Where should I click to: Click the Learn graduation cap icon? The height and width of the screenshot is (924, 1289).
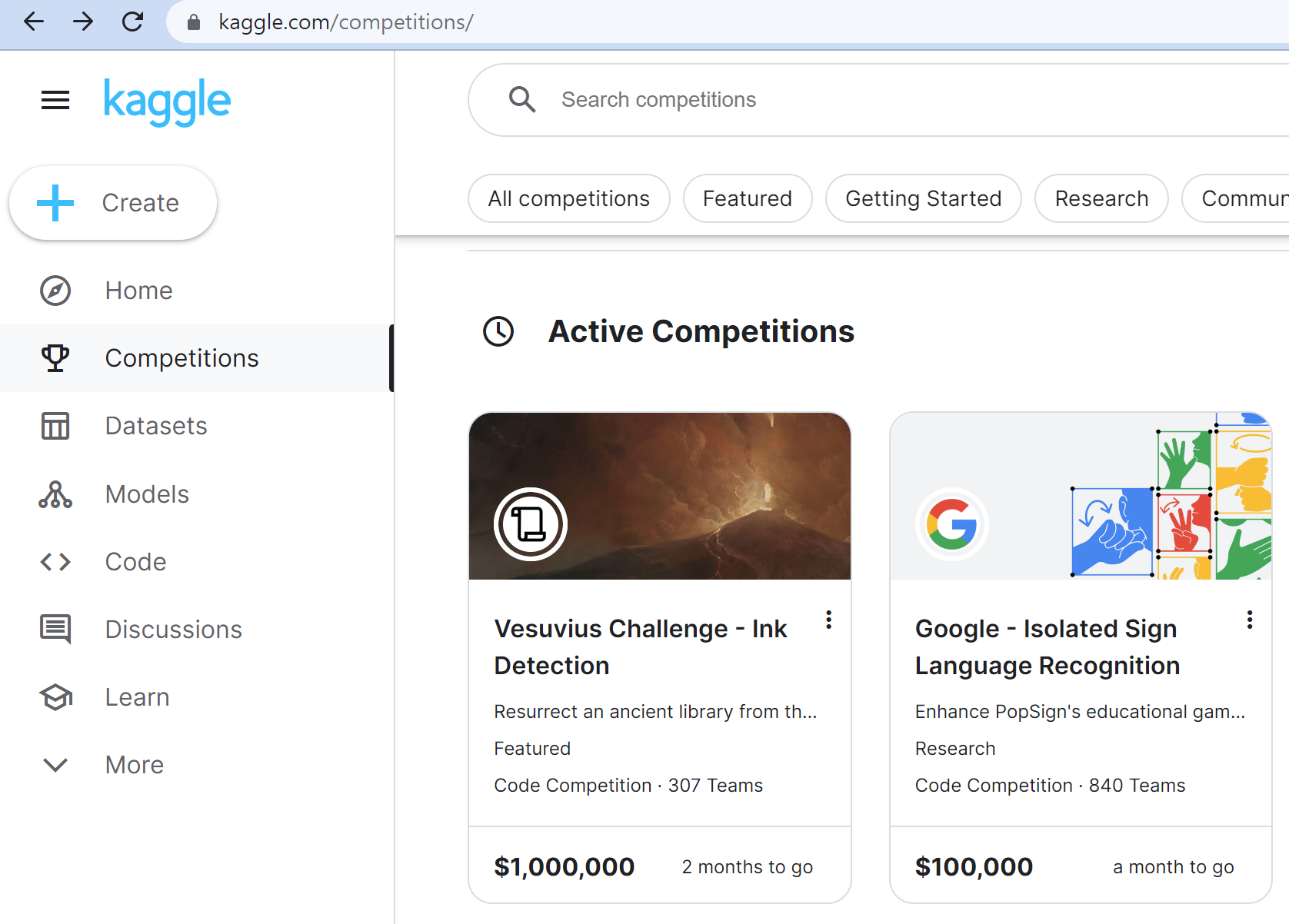pyautogui.click(x=55, y=697)
